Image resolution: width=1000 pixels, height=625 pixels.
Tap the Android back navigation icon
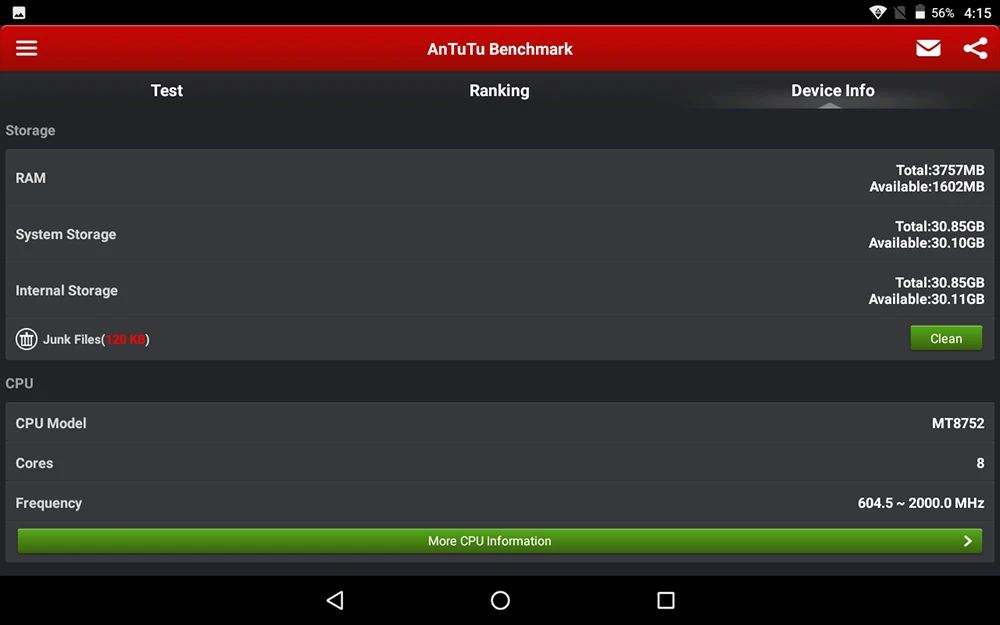[335, 600]
